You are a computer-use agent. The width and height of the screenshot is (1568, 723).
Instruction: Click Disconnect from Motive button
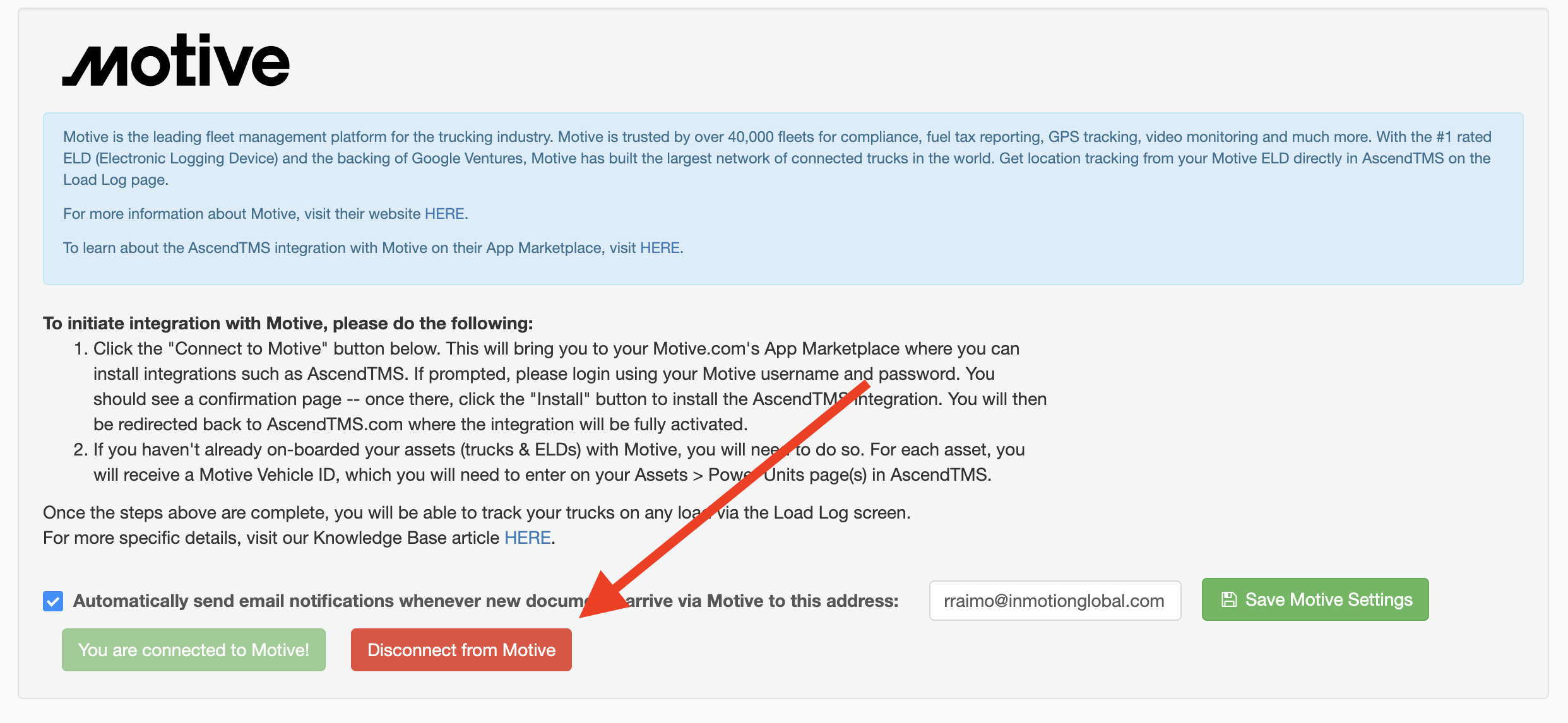point(461,650)
